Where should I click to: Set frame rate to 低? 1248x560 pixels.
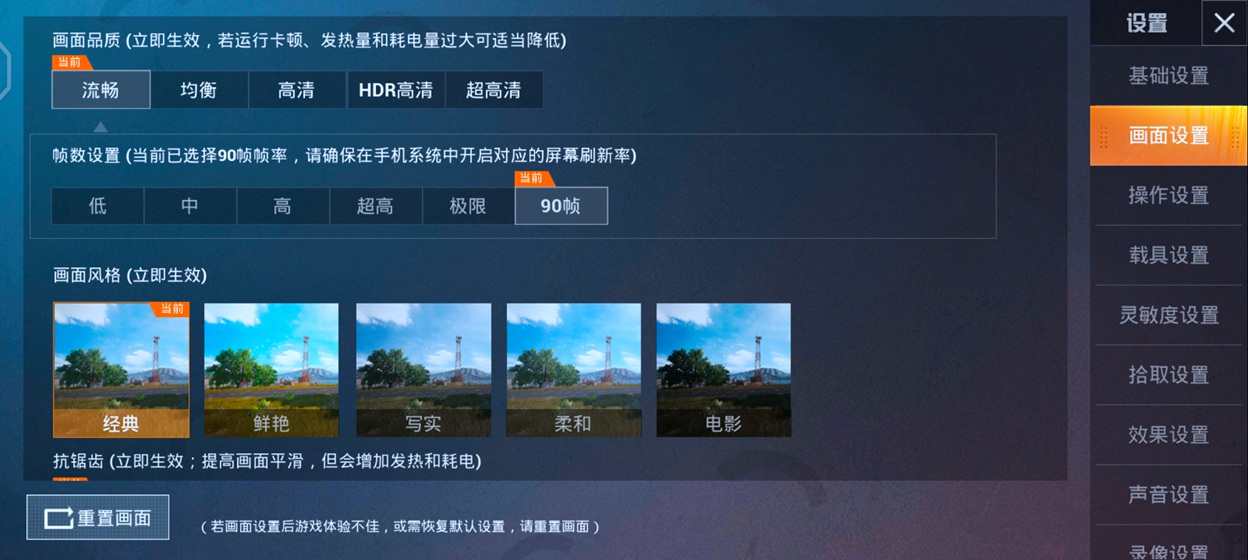(98, 206)
